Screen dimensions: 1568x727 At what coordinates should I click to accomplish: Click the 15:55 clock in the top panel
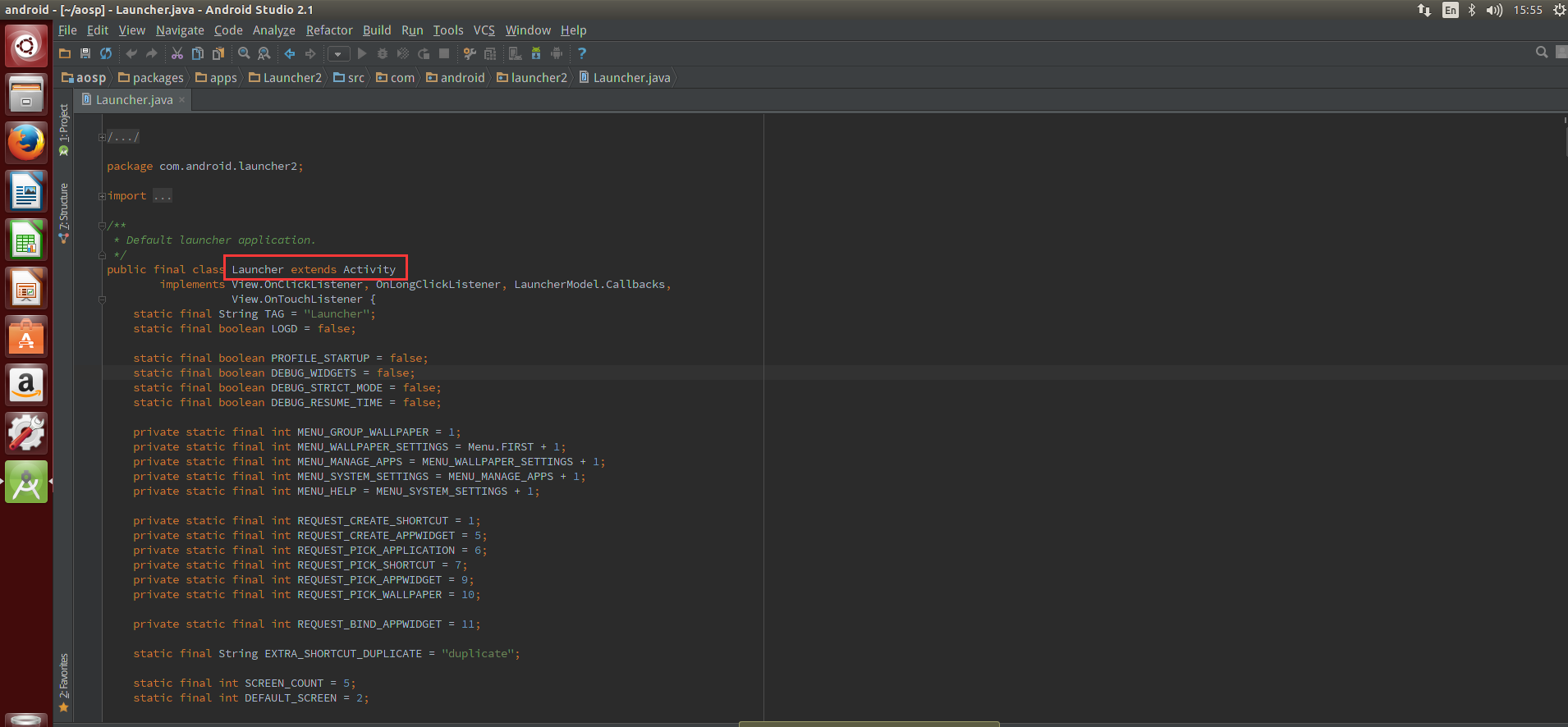click(x=1528, y=10)
